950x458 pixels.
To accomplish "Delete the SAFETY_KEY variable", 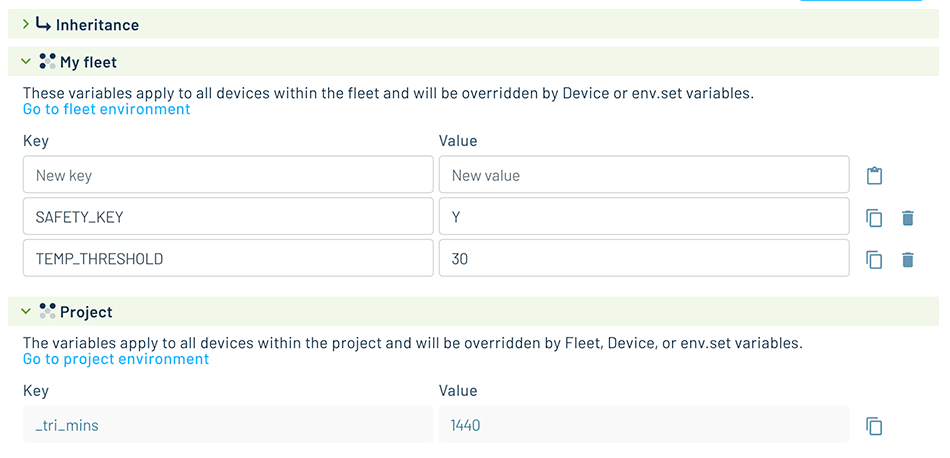I will pos(907,217).
